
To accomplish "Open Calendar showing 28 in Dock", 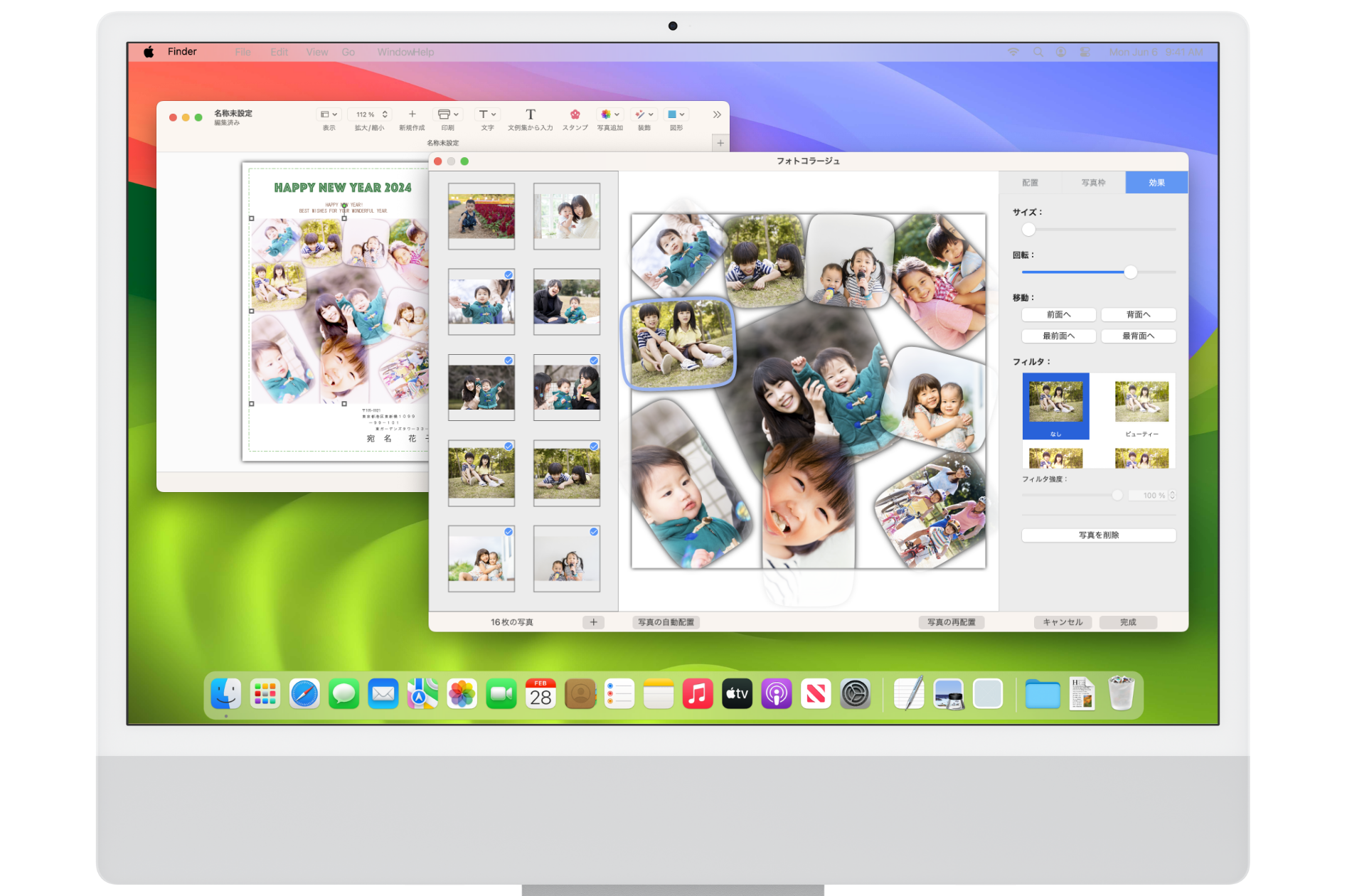I will pos(541,693).
